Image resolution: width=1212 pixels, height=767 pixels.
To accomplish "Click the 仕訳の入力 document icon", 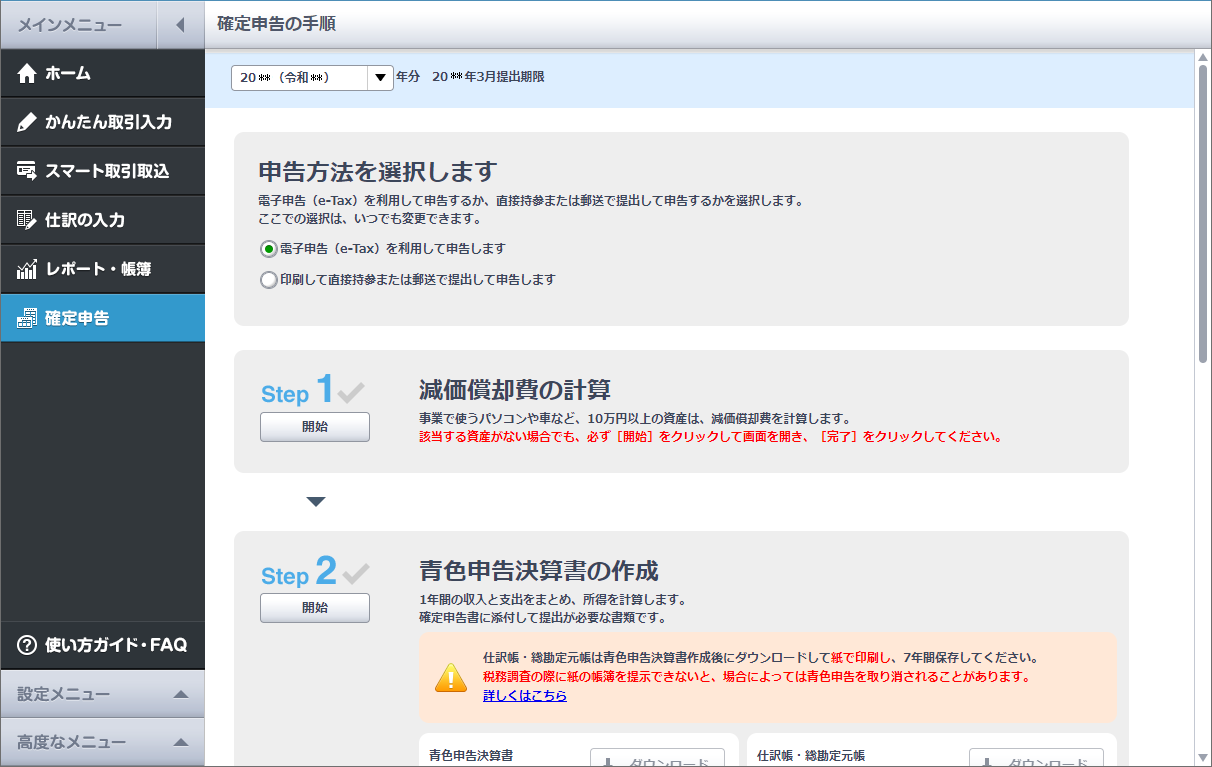I will coord(27,220).
